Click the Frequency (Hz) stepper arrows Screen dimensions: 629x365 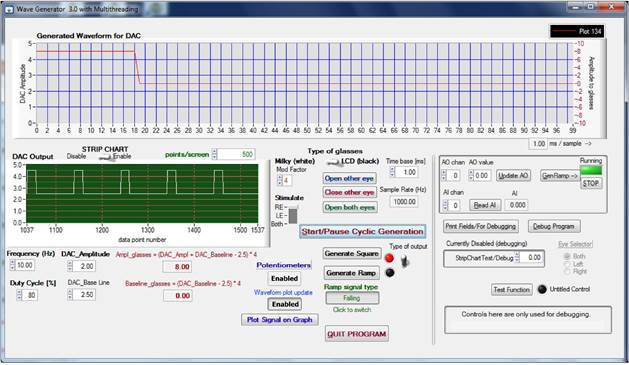(x=12, y=265)
